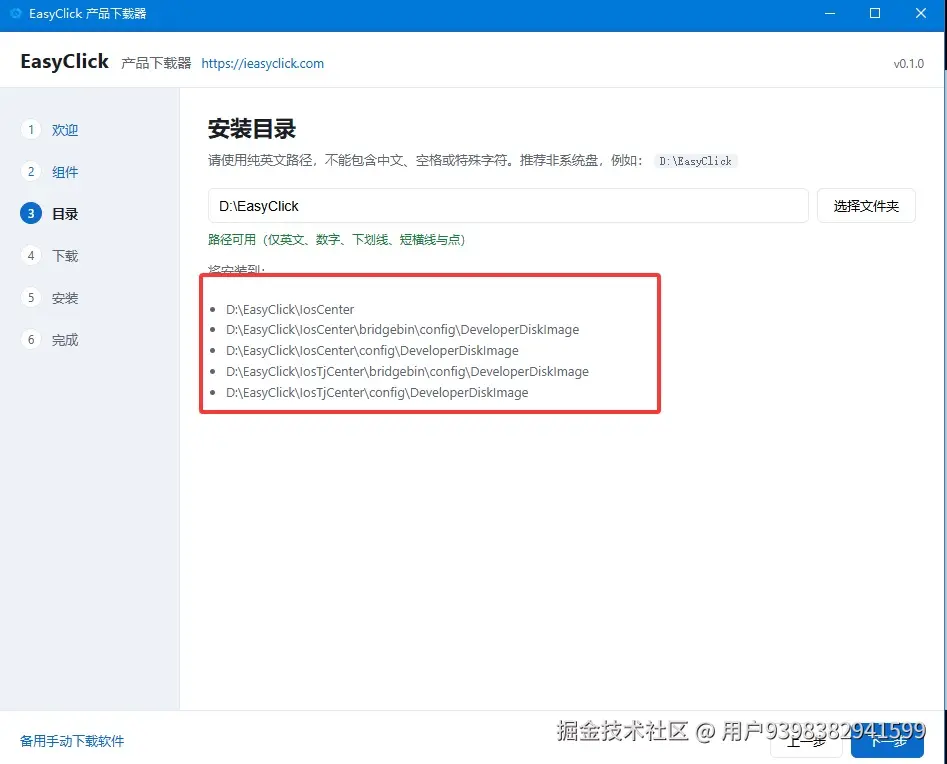947x764 pixels.
Task: Click the 选择文件夹 button
Action: [x=866, y=206]
